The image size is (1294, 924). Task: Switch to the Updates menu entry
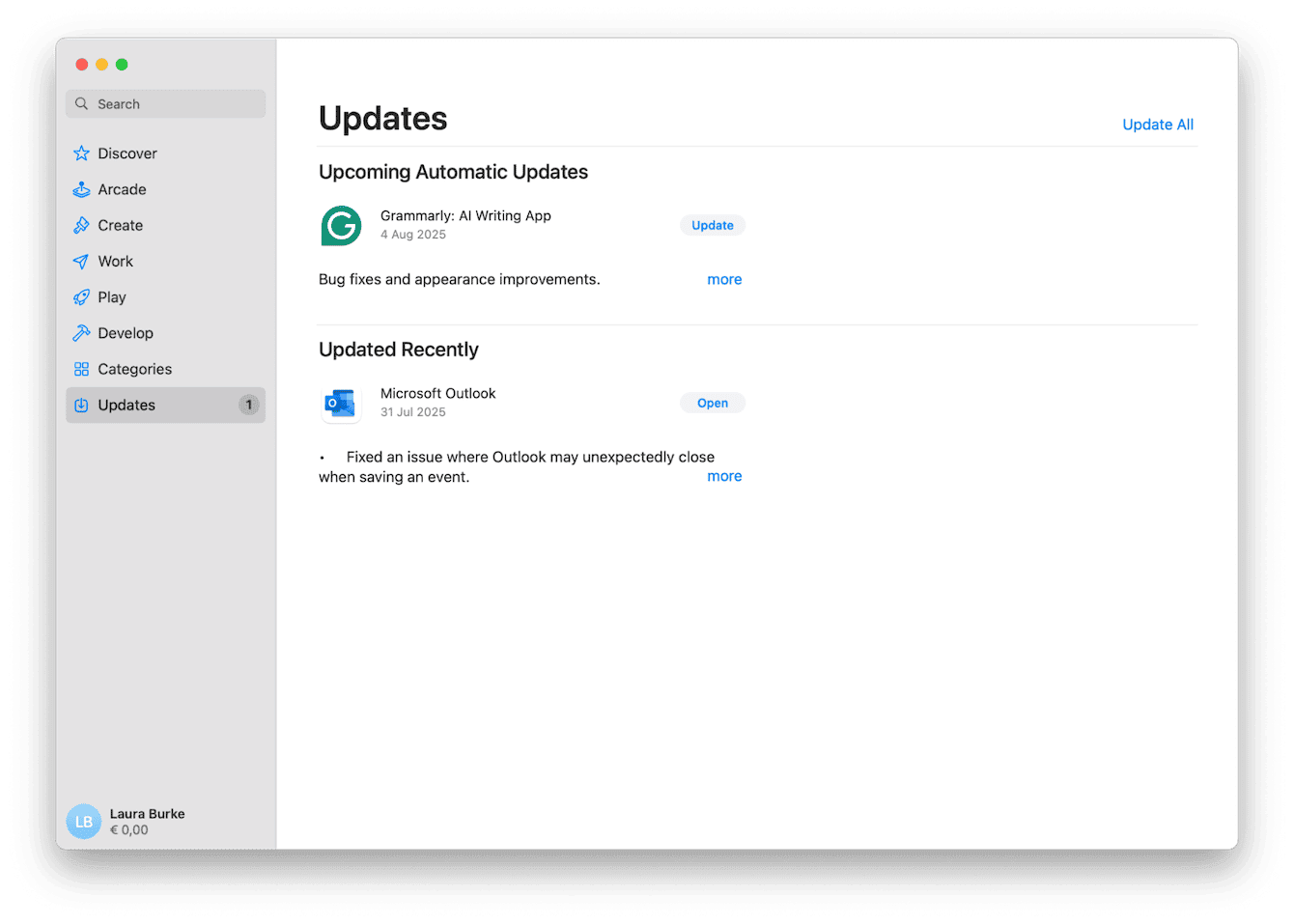pos(127,405)
